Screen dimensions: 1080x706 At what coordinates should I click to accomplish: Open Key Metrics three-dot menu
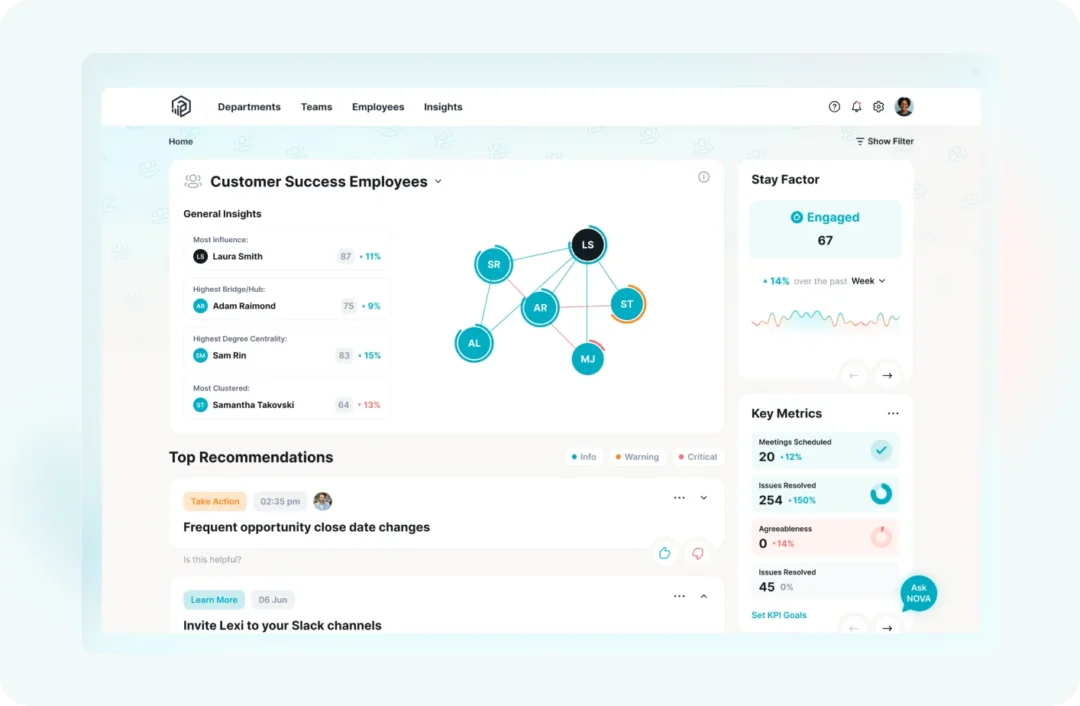(893, 413)
